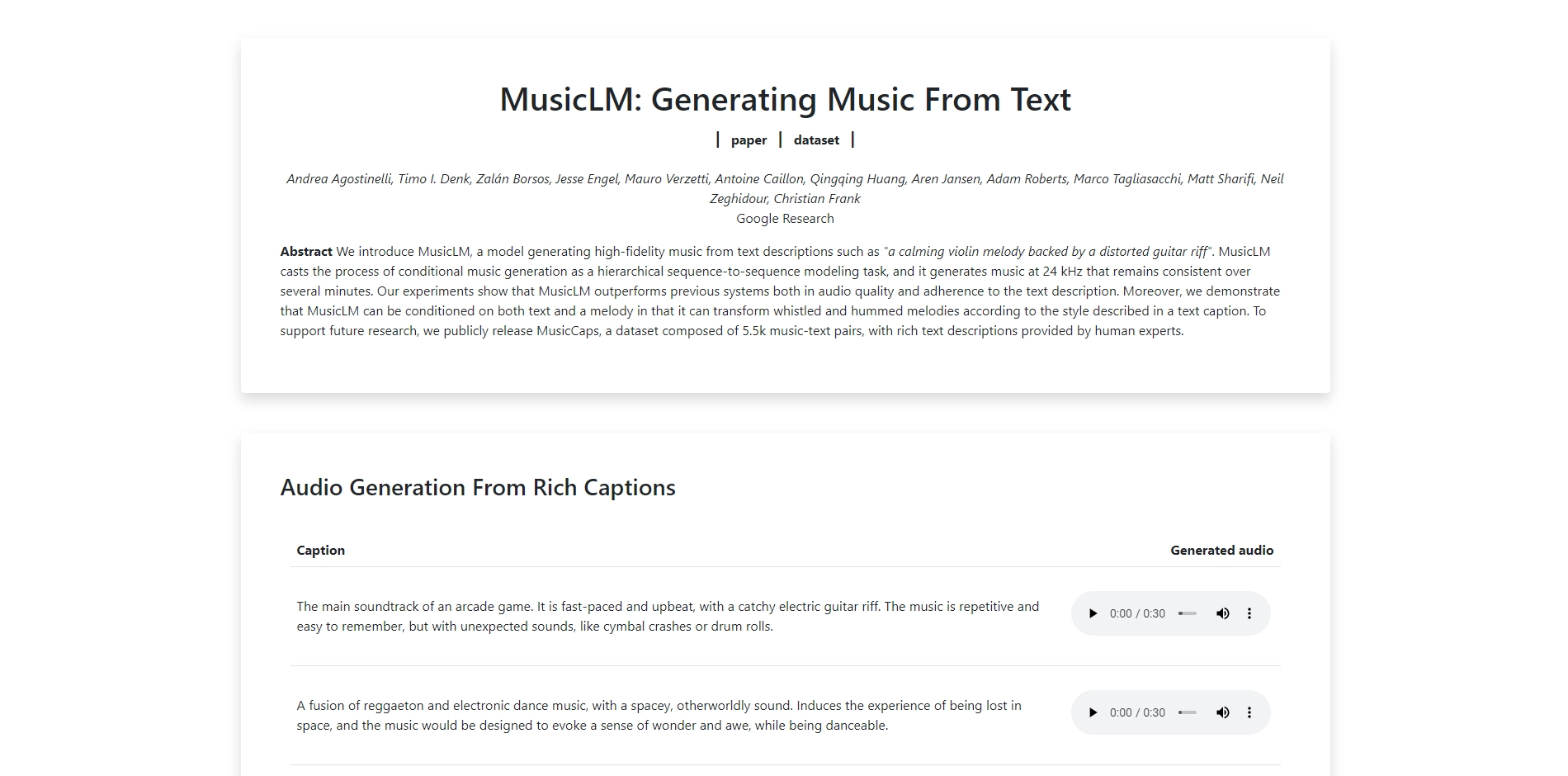Select the Generated audio column header
Viewport: 1568px width, 776px height.
[x=1221, y=550]
